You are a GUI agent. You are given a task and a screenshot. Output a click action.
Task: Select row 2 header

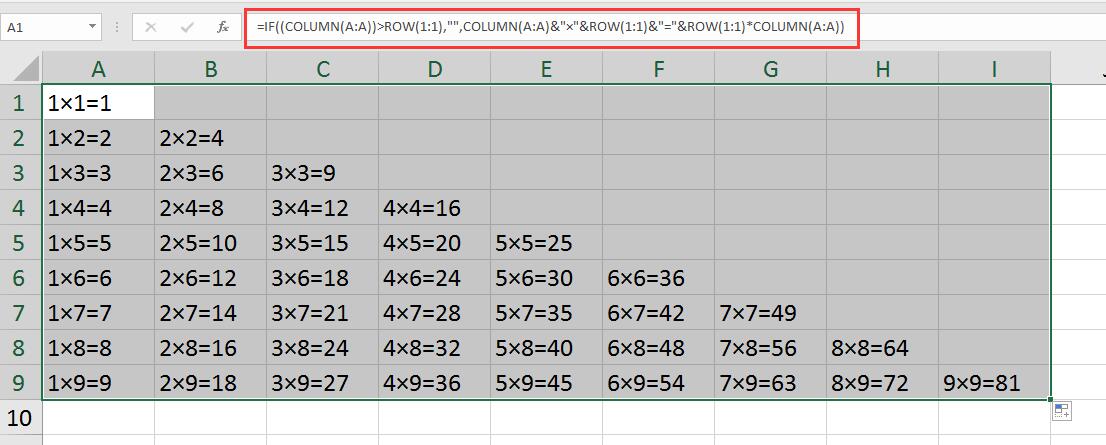(20, 138)
